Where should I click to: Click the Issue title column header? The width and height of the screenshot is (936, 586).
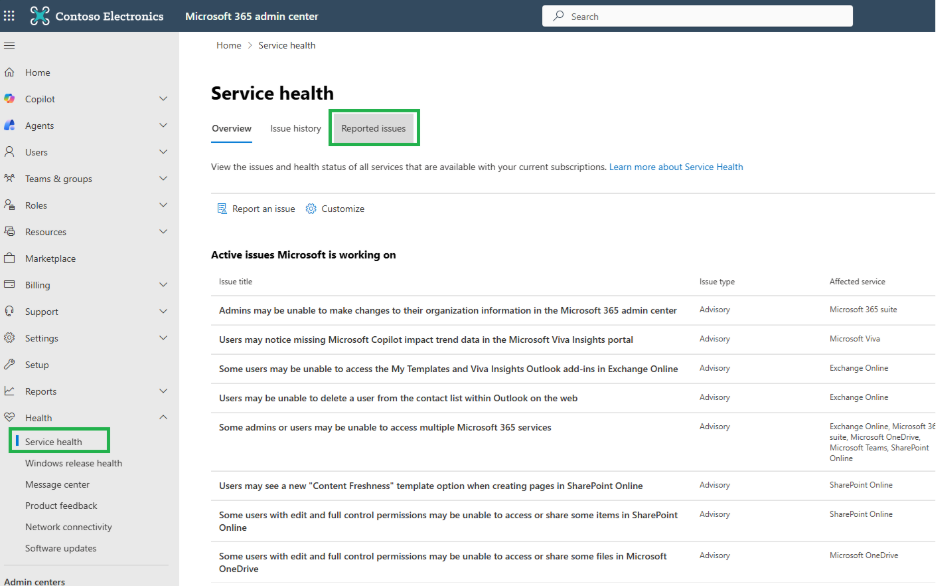pyautogui.click(x=235, y=282)
